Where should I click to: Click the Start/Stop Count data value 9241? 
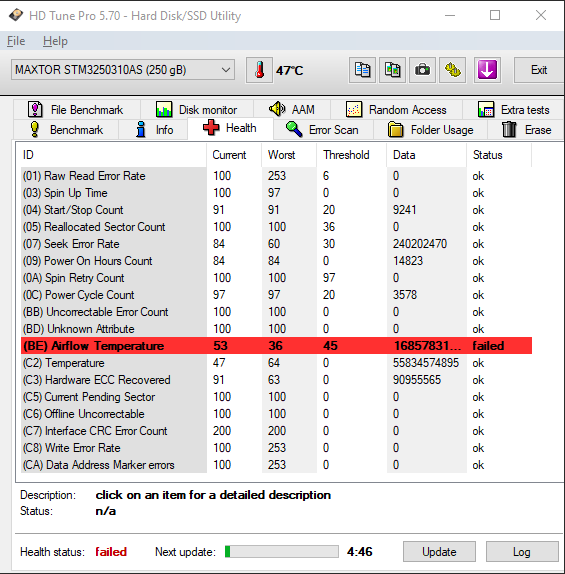[x=404, y=210]
